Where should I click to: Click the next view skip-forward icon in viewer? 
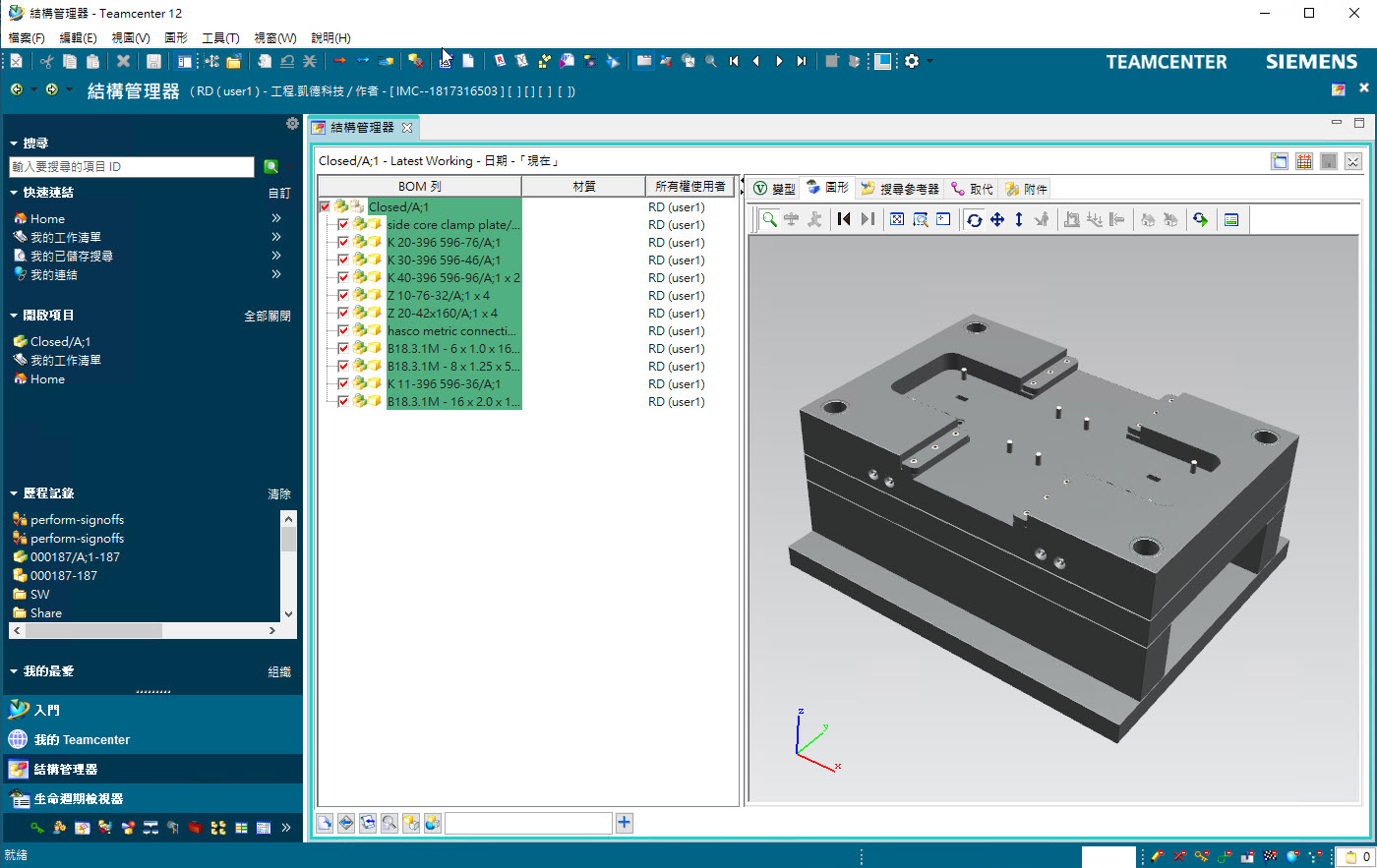[868, 219]
